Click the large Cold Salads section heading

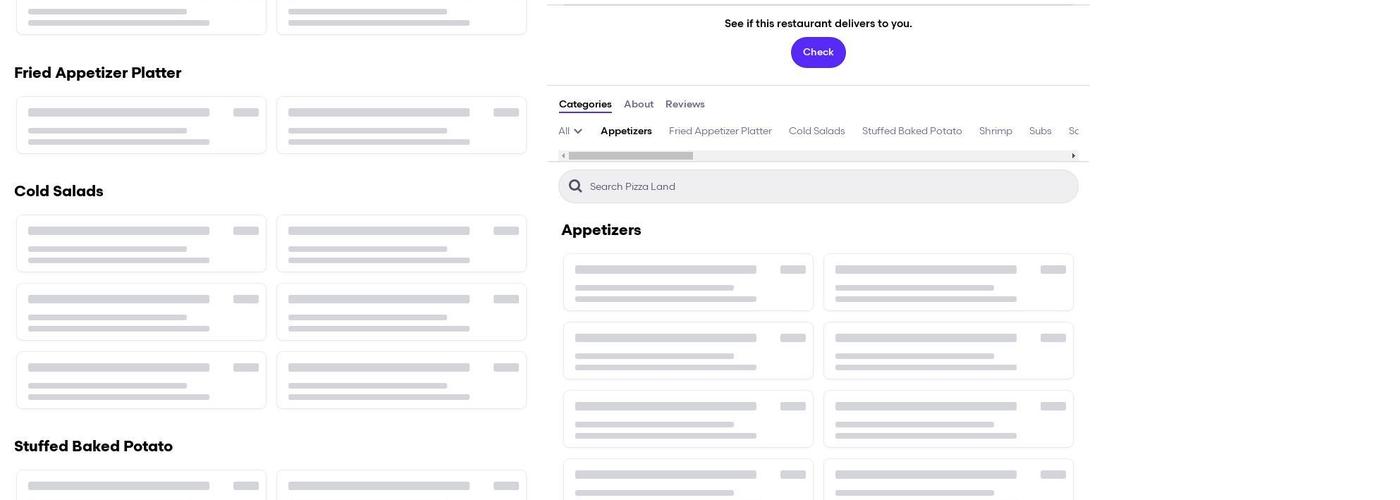[59, 191]
